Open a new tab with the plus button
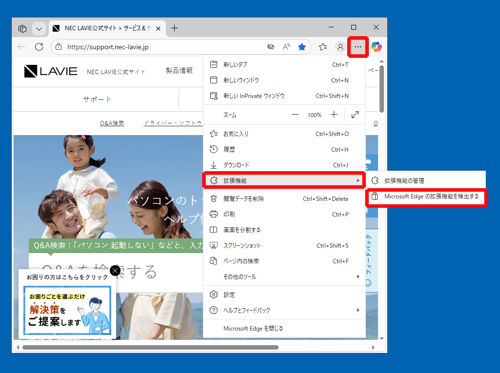The width and height of the screenshot is (500, 373). click(174, 28)
